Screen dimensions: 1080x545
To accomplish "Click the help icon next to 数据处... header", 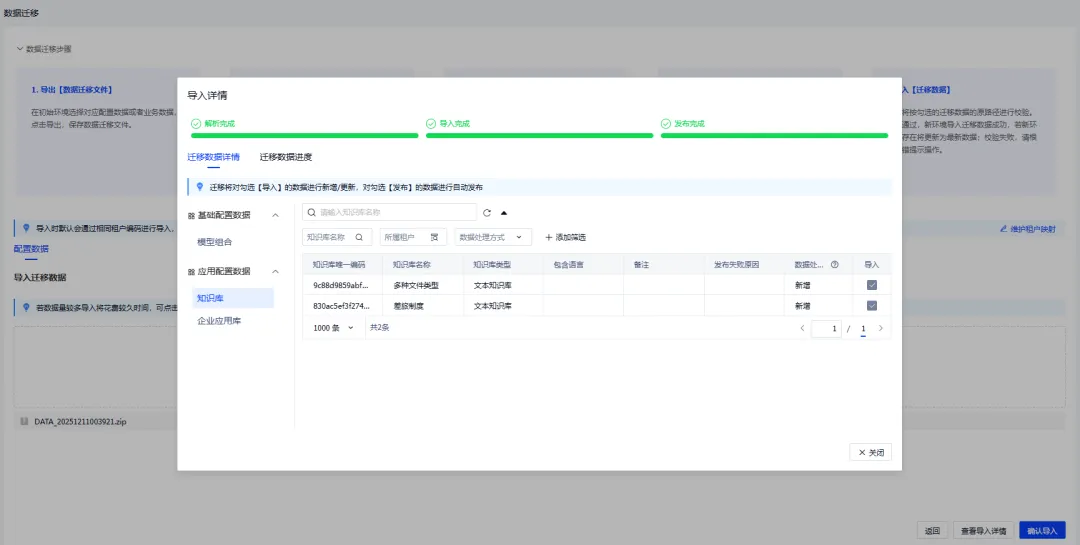I will click(835, 265).
